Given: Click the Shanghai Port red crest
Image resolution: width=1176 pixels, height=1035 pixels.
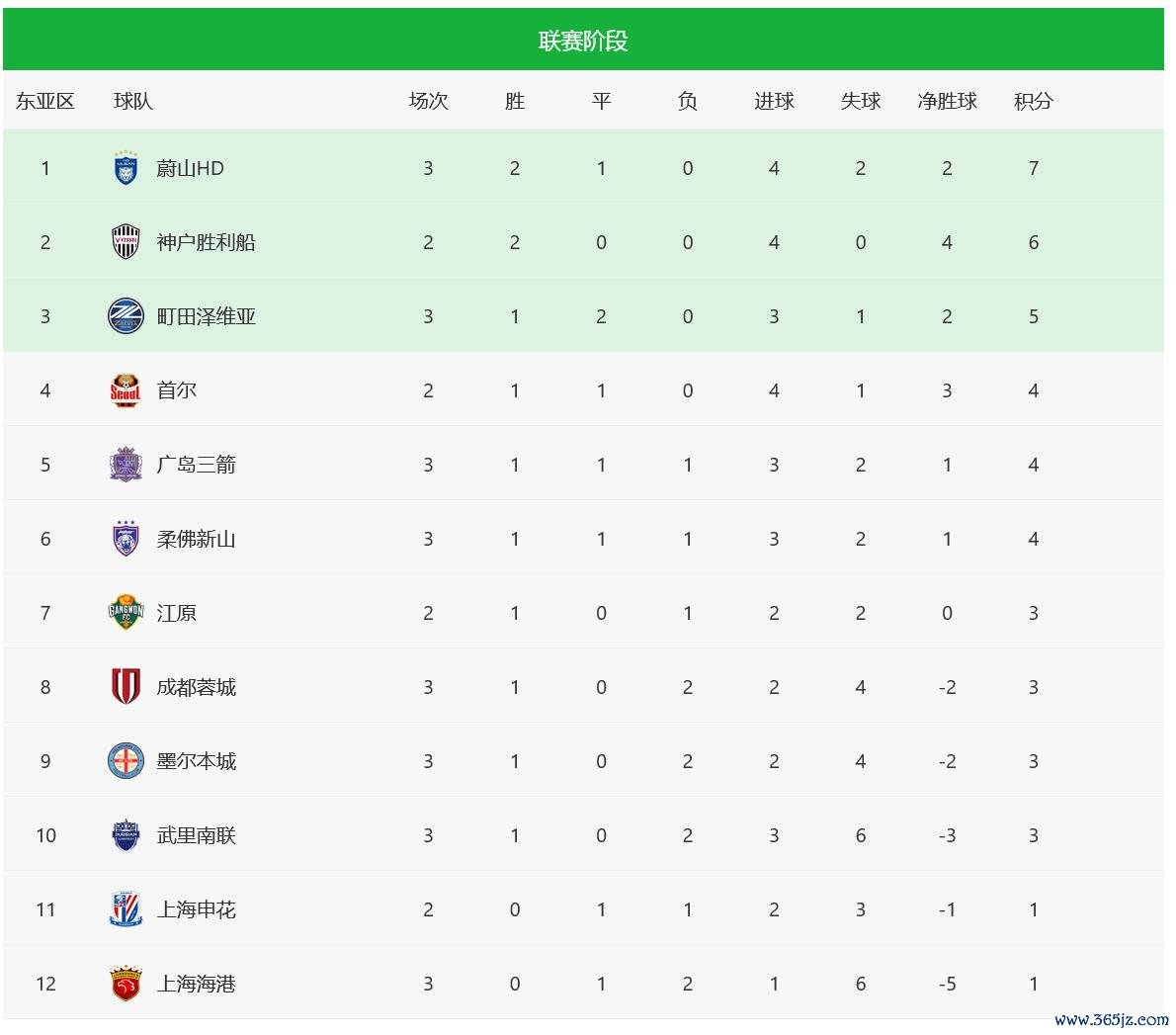Looking at the screenshot, I should tap(126, 984).
